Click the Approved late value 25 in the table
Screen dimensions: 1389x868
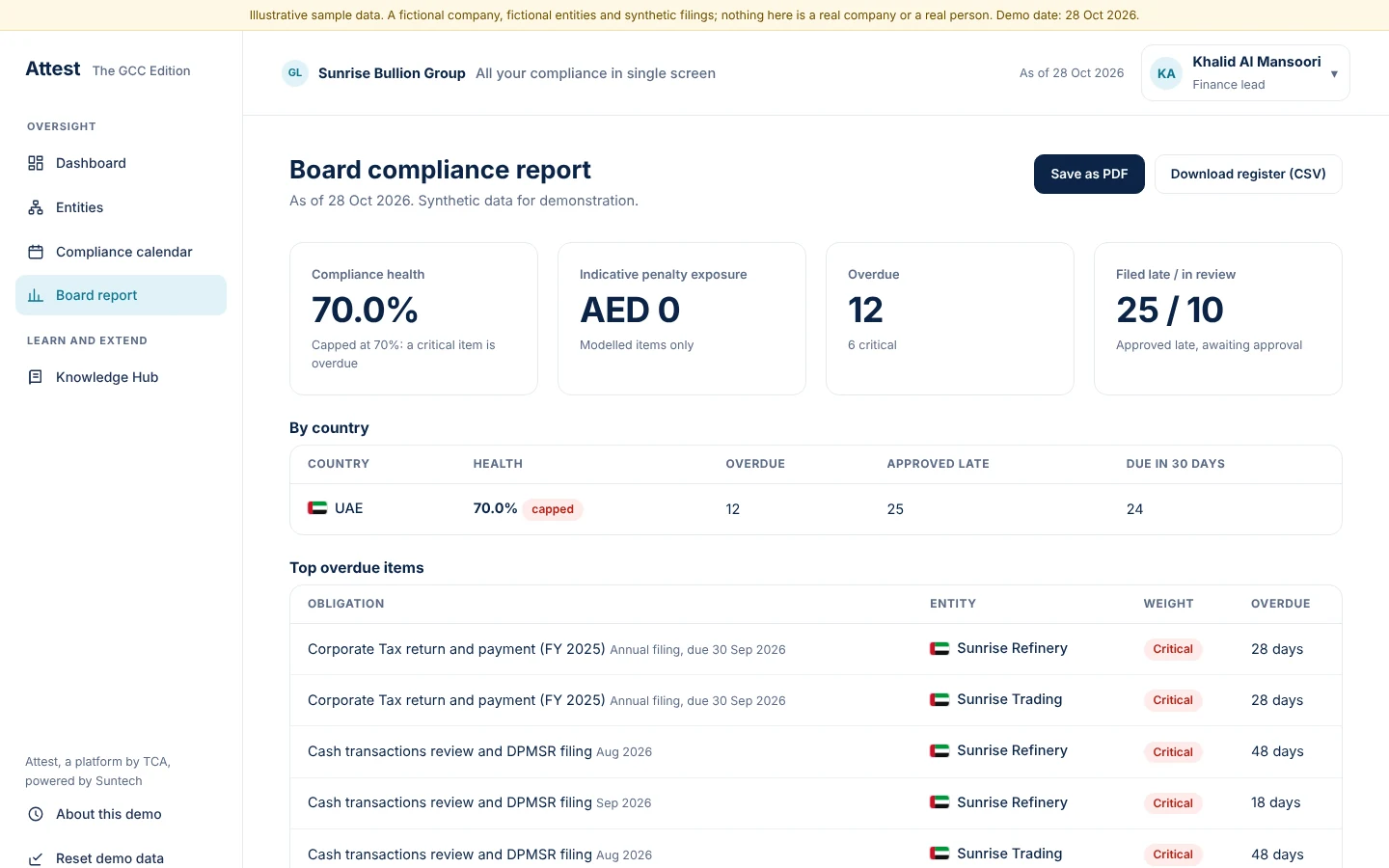click(x=895, y=509)
